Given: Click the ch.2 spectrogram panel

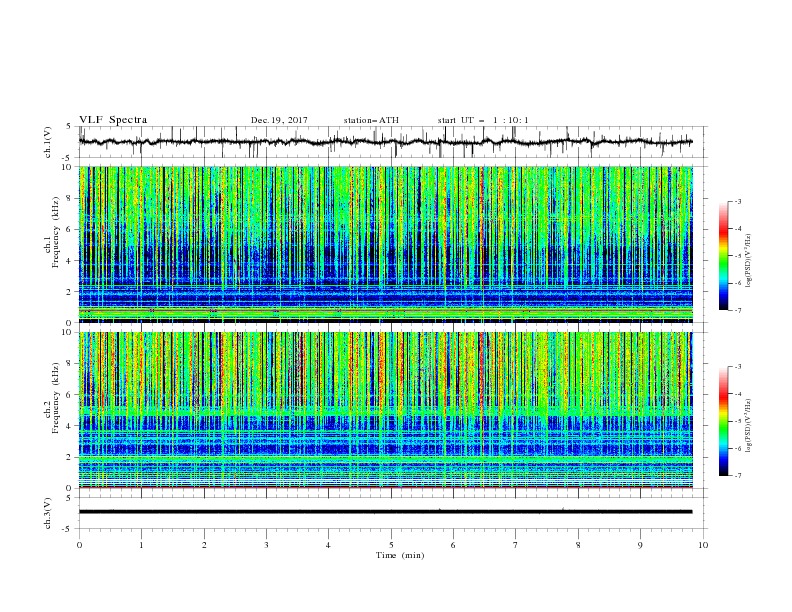Looking at the screenshot, I should (x=385, y=410).
